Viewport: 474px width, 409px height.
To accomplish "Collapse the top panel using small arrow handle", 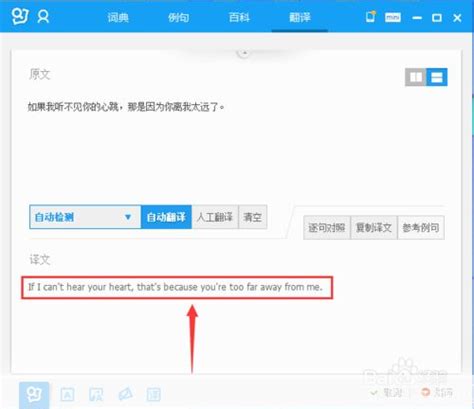I will 244,53.
